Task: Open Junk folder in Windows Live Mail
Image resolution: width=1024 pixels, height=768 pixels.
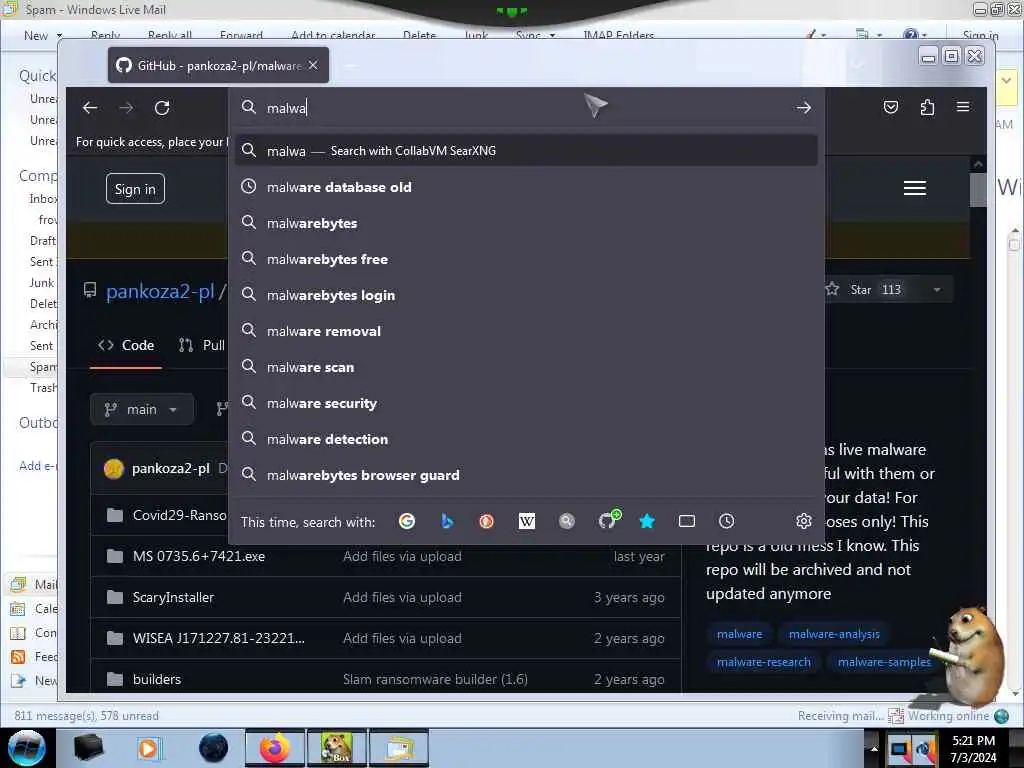Action: pyautogui.click(x=42, y=283)
